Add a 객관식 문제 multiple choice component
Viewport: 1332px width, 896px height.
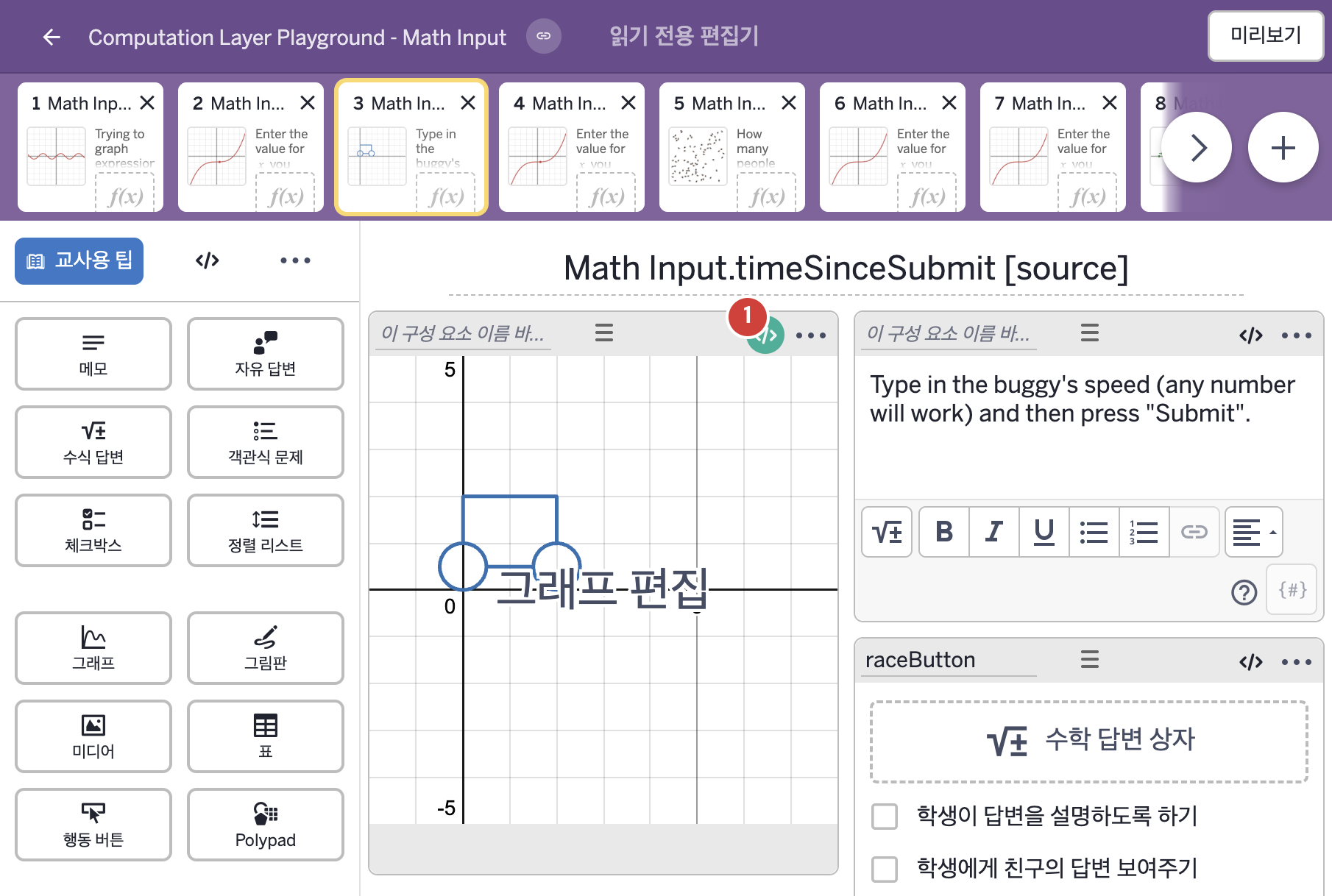(x=266, y=442)
